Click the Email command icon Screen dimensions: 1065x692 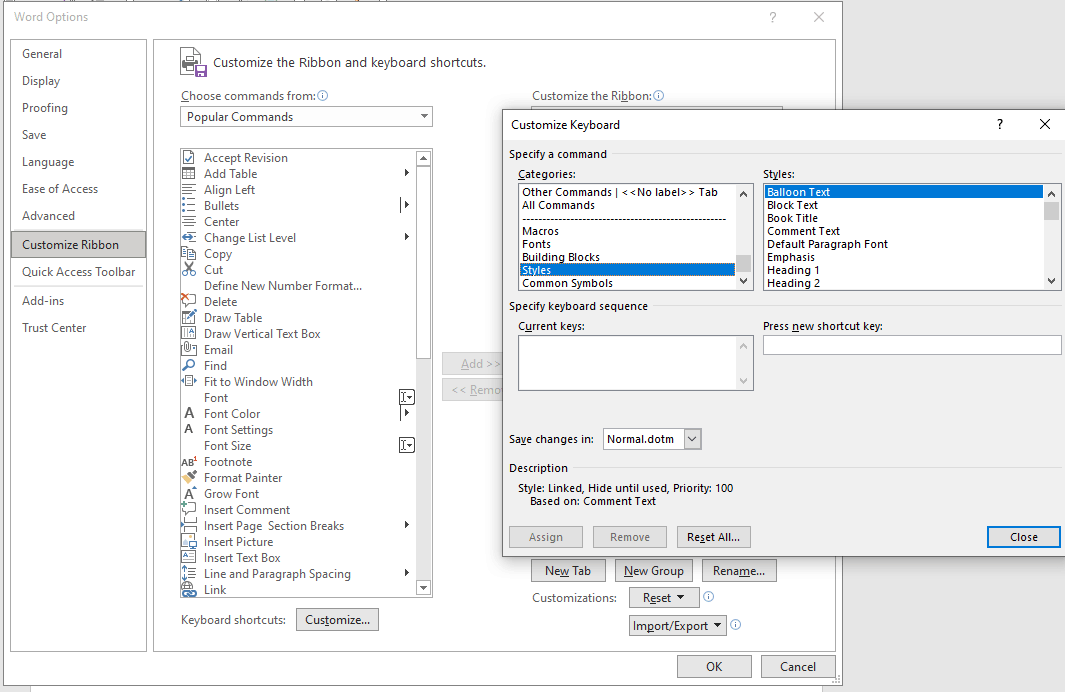[x=189, y=349]
